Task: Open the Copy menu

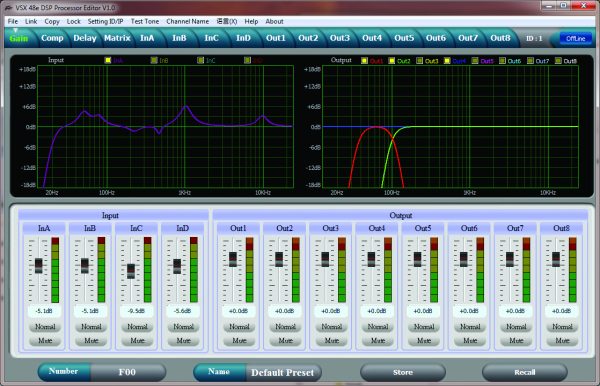Action: [52, 21]
